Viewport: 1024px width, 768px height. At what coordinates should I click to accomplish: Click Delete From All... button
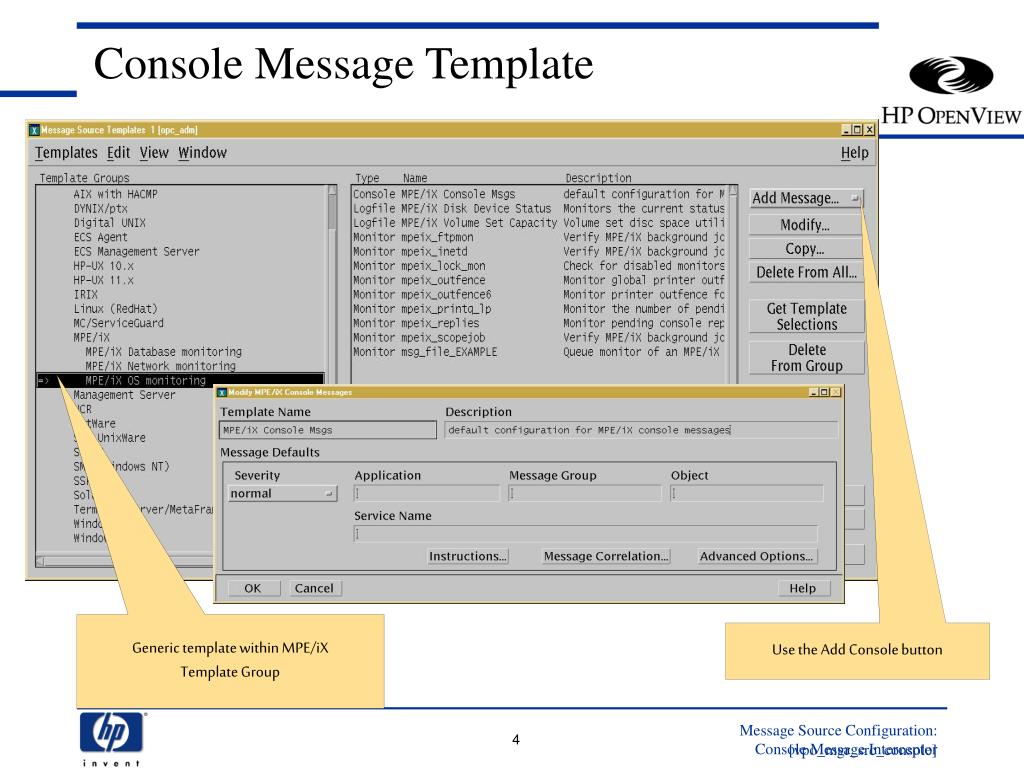tap(806, 272)
